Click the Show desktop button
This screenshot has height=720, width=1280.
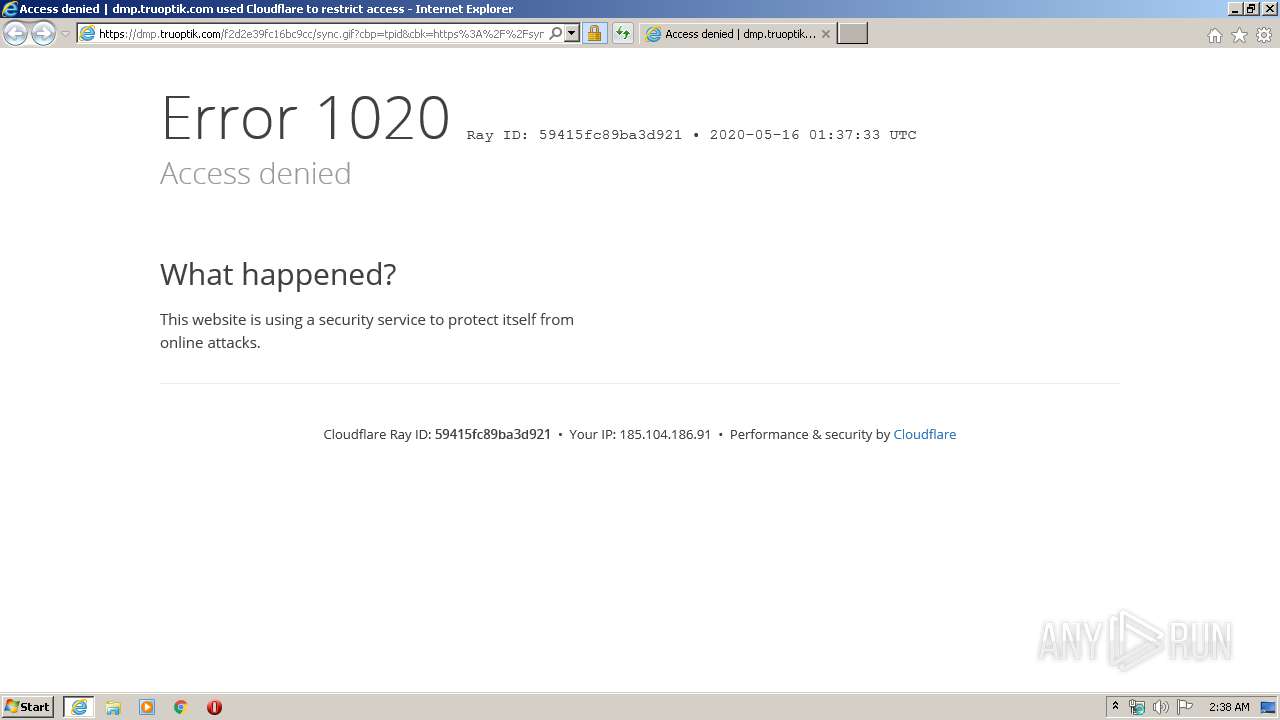click(1270, 707)
